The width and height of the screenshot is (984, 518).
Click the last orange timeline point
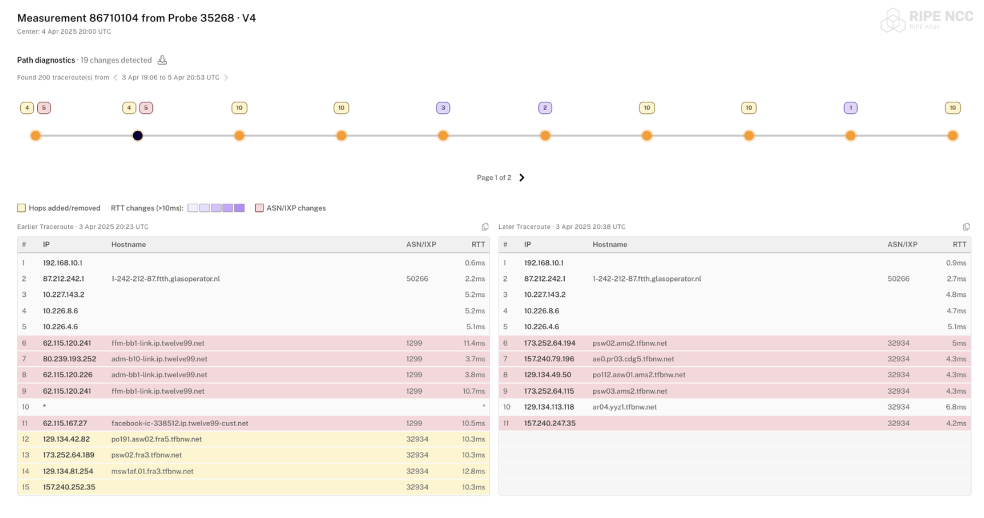point(952,135)
